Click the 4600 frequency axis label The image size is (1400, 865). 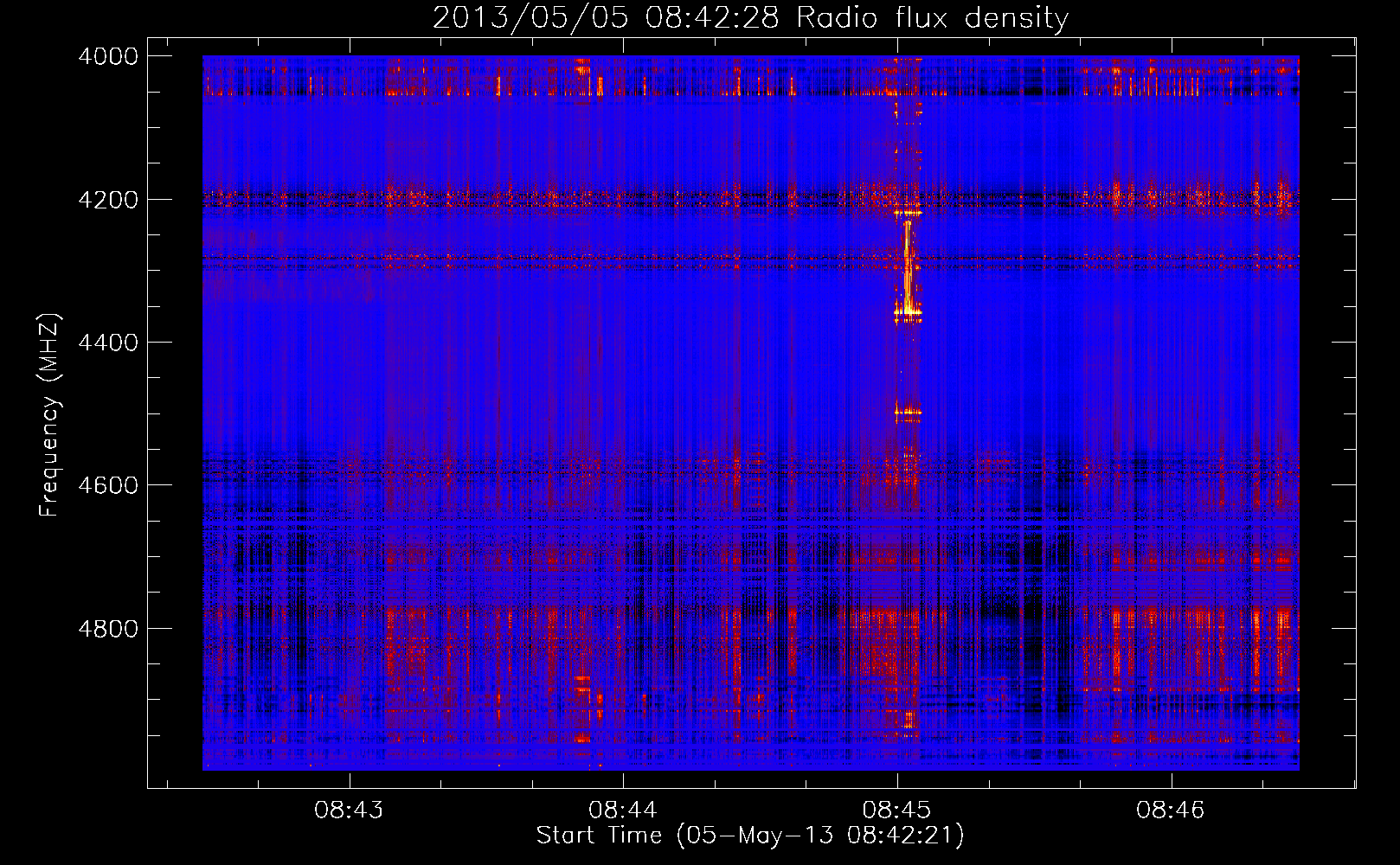click(108, 485)
